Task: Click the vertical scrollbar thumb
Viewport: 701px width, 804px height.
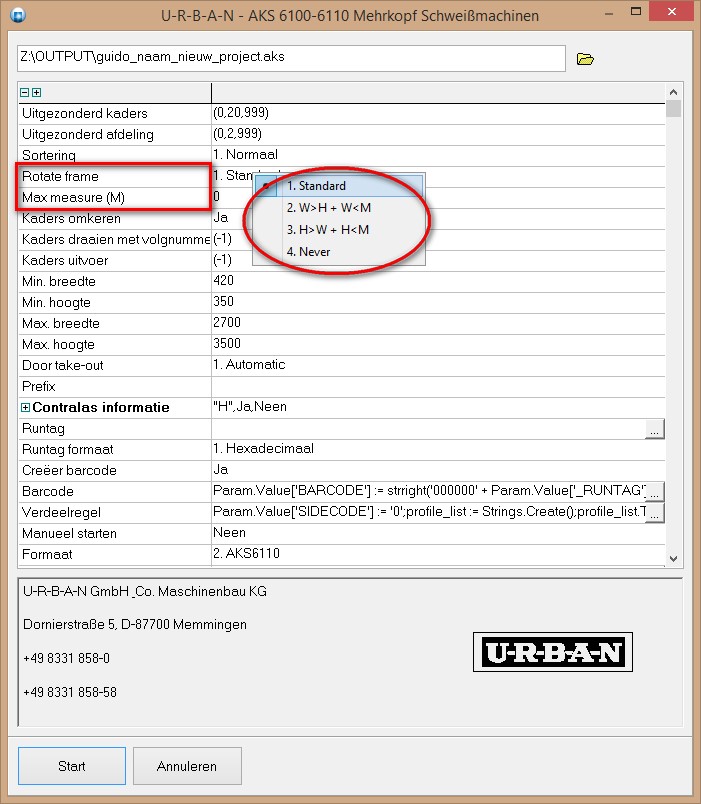Action: pyautogui.click(x=674, y=109)
